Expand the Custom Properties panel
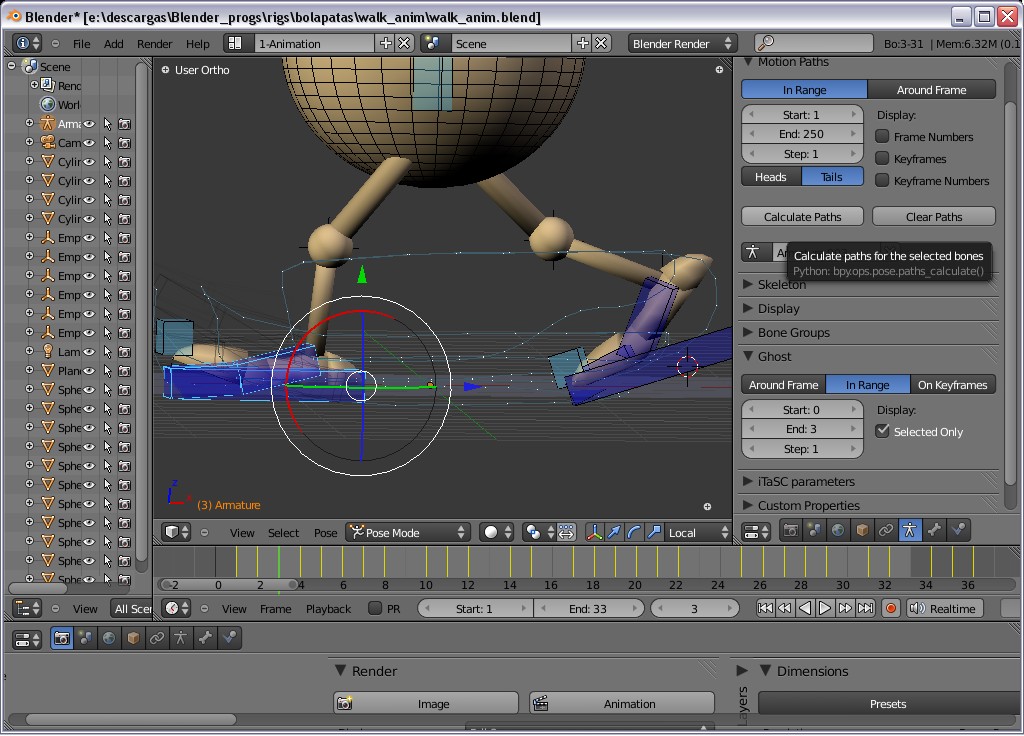 click(x=748, y=505)
